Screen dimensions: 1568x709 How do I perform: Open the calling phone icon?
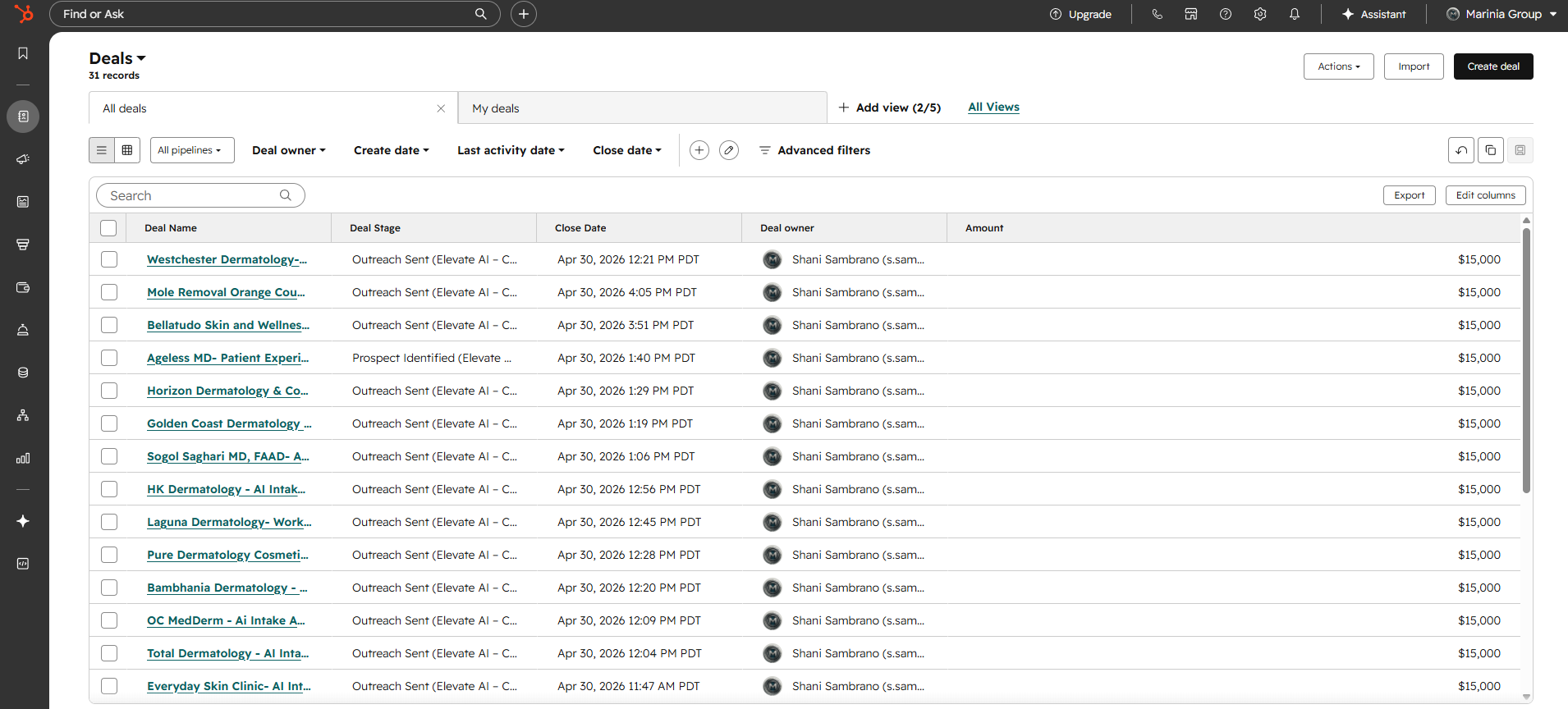click(x=1158, y=14)
